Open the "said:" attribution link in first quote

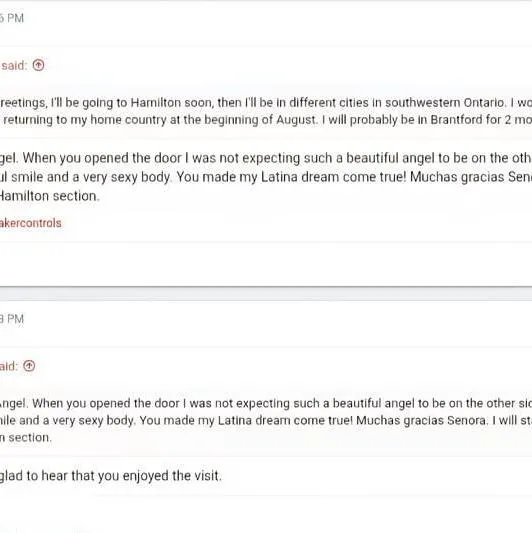(x=14, y=65)
